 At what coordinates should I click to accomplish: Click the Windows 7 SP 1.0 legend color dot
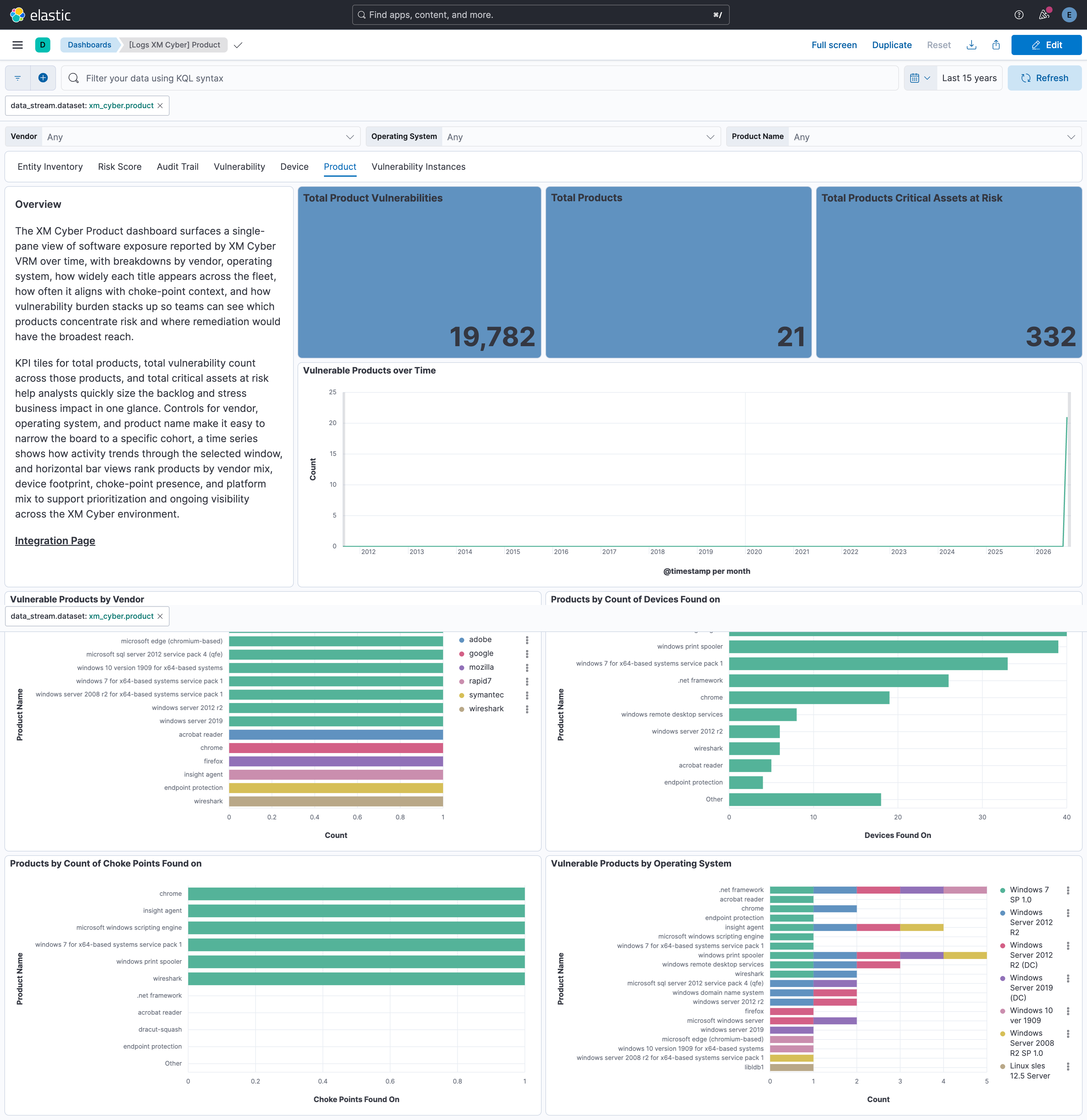(x=1002, y=890)
